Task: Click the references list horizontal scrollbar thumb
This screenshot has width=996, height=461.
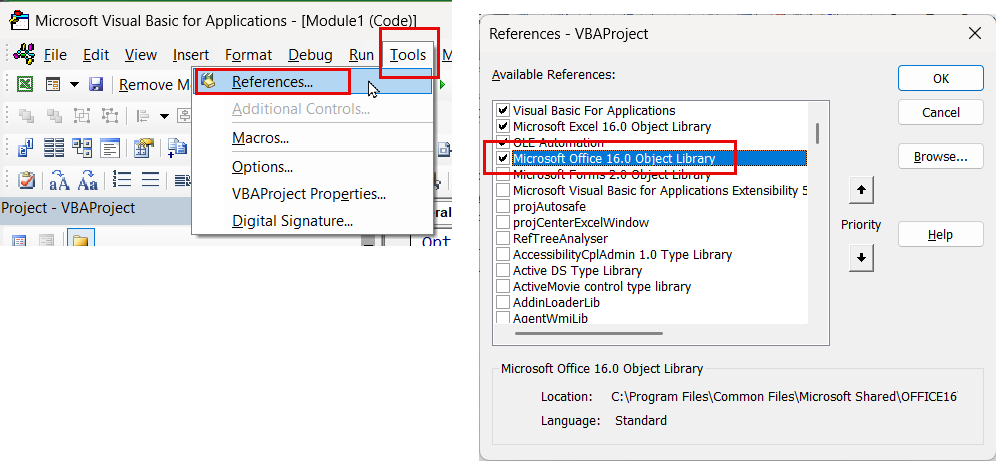Action: click(x=589, y=333)
